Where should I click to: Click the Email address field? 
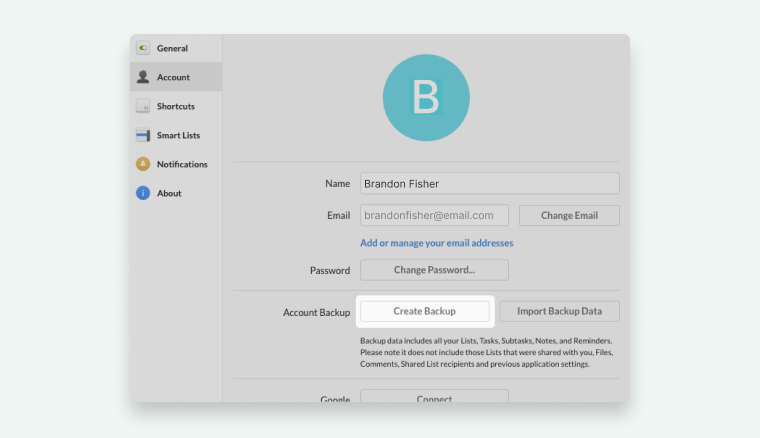[434, 215]
